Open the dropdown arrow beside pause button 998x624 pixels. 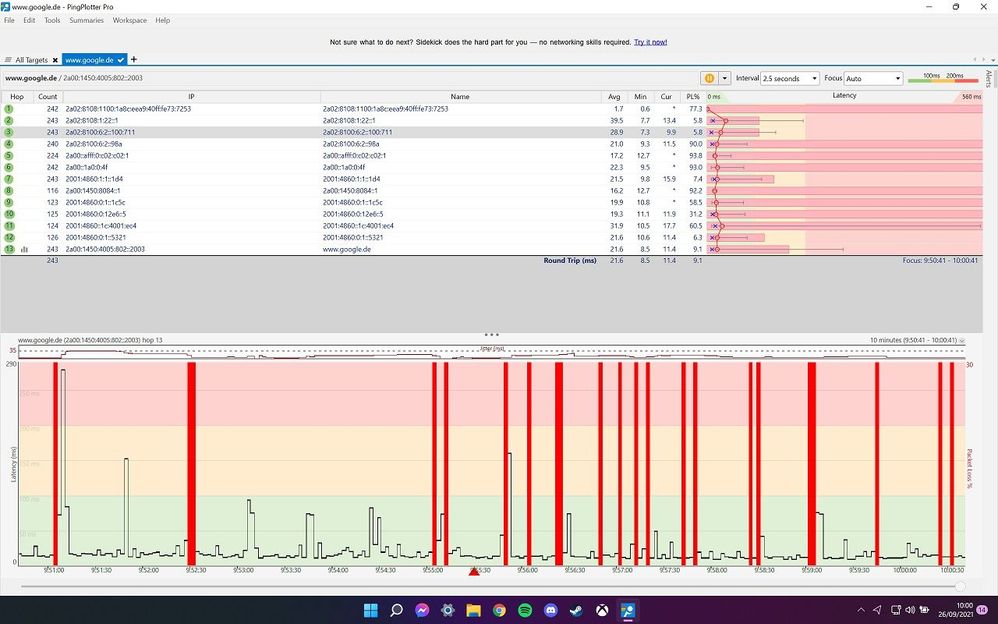click(725, 78)
